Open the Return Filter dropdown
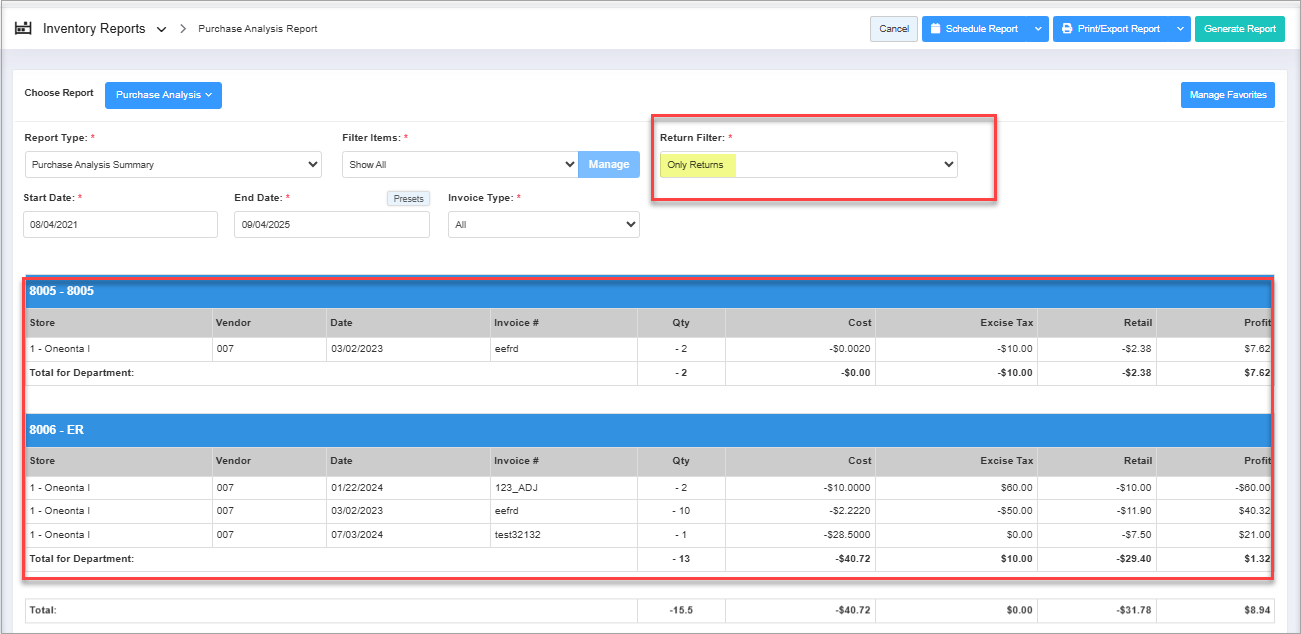 [x=808, y=164]
